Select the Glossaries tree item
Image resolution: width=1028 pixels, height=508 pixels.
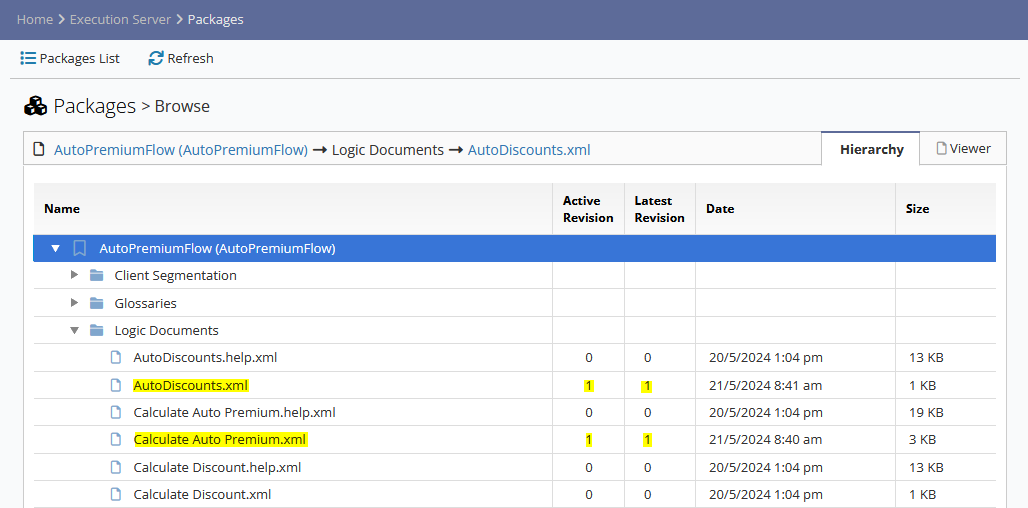[146, 303]
